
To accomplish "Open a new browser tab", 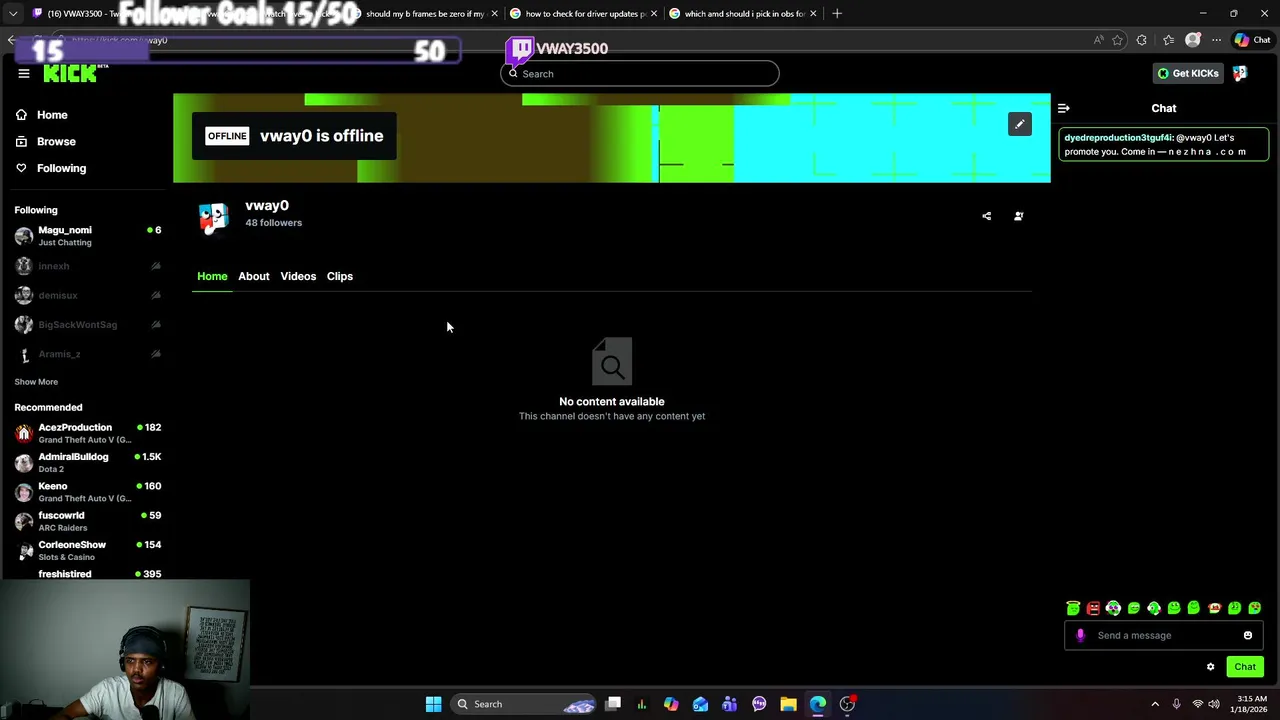I will point(837,14).
